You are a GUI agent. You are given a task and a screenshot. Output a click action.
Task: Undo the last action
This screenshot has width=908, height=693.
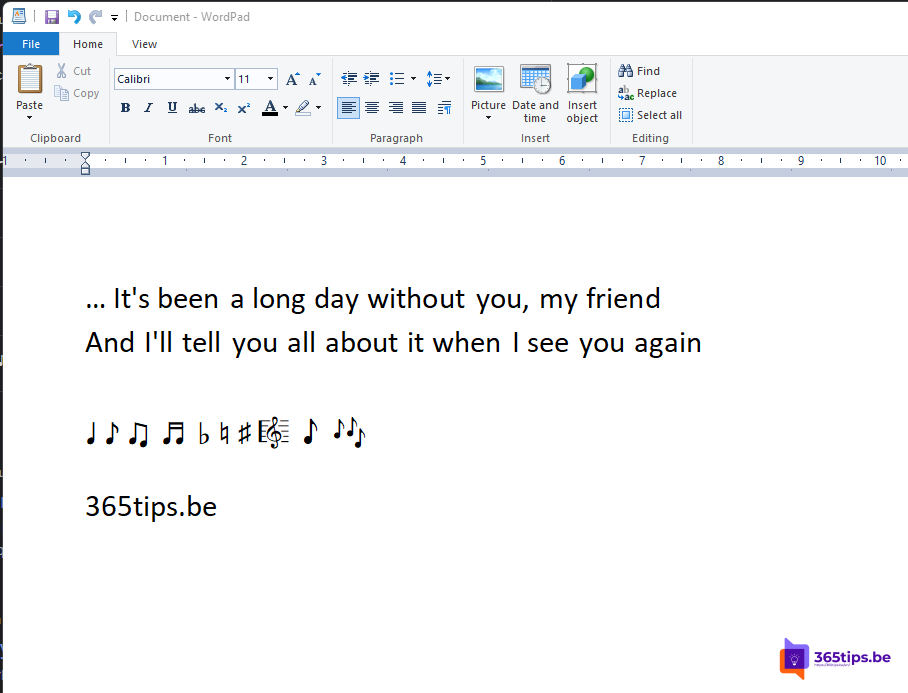74,17
